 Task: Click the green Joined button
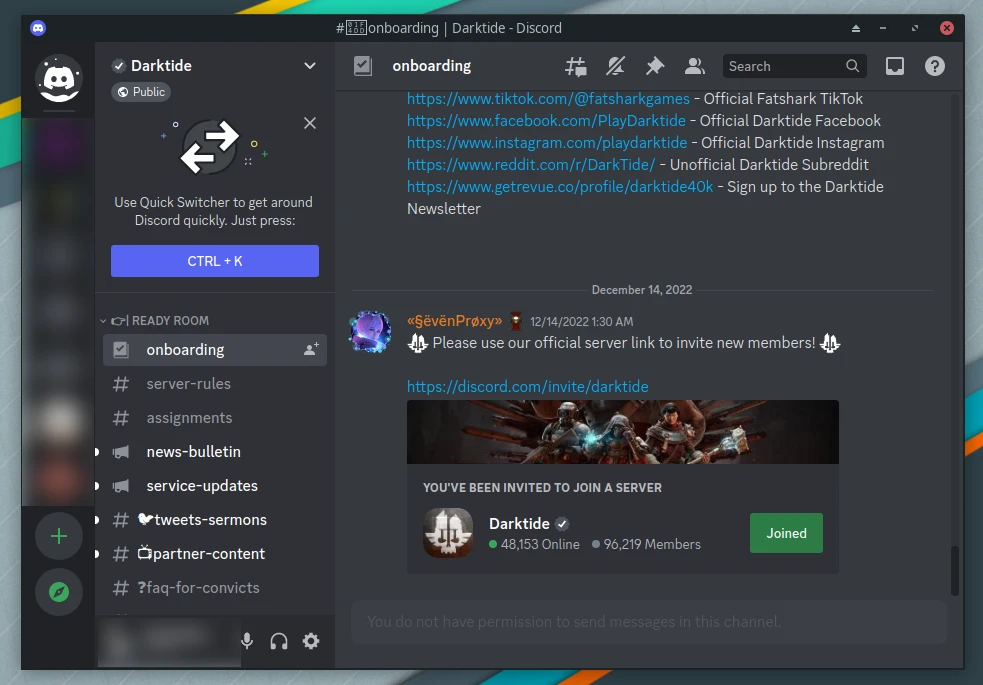coord(786,533)
